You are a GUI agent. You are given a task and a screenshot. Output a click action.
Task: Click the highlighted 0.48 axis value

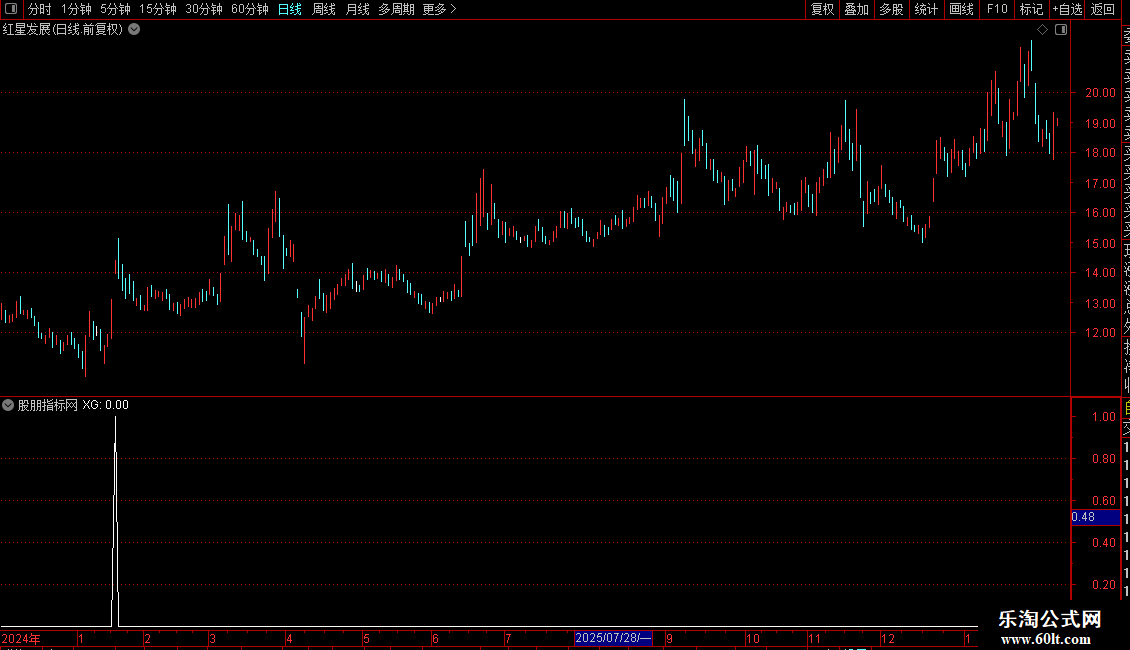(x=1095, y=517)
